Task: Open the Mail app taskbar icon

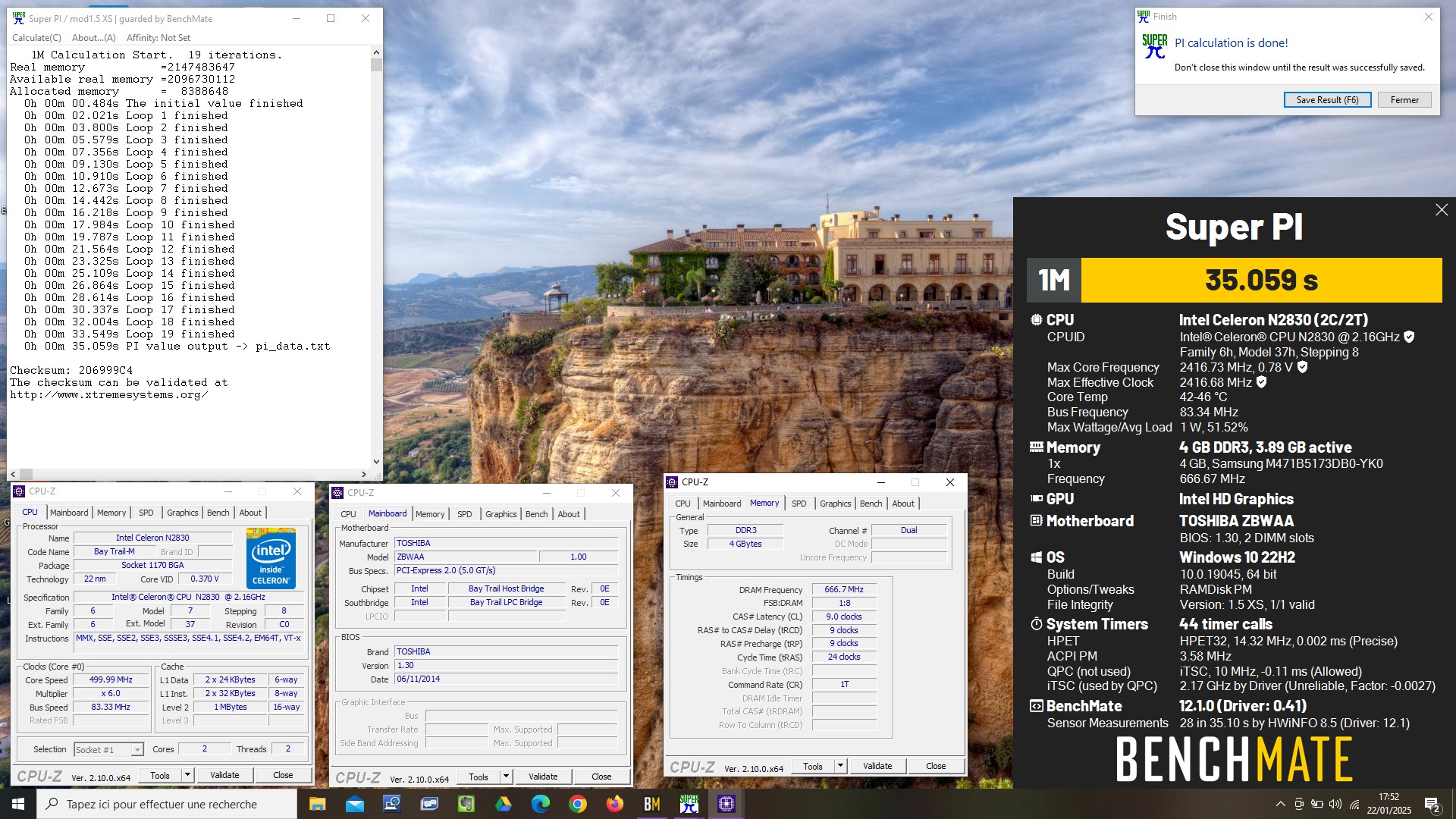Action: point(354,804)
